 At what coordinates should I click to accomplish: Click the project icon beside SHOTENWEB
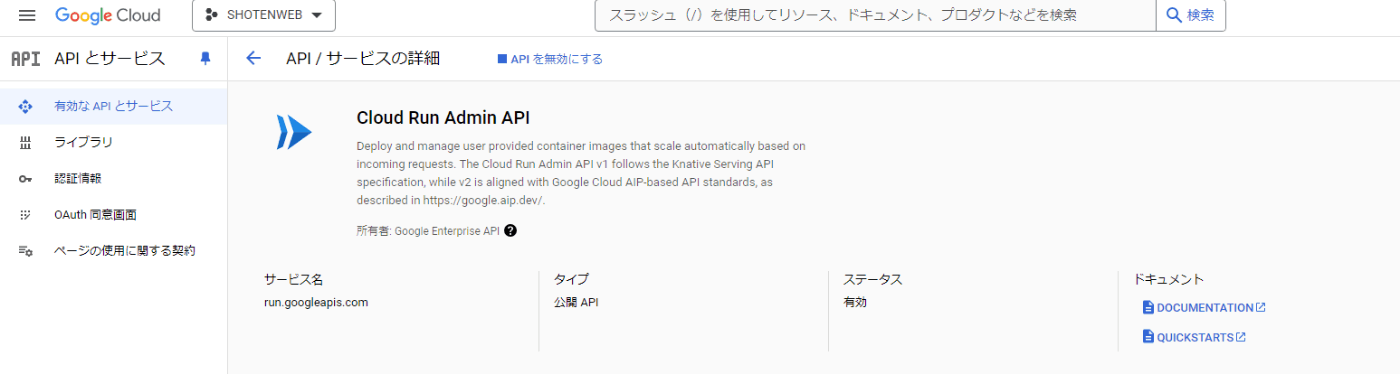211,16
